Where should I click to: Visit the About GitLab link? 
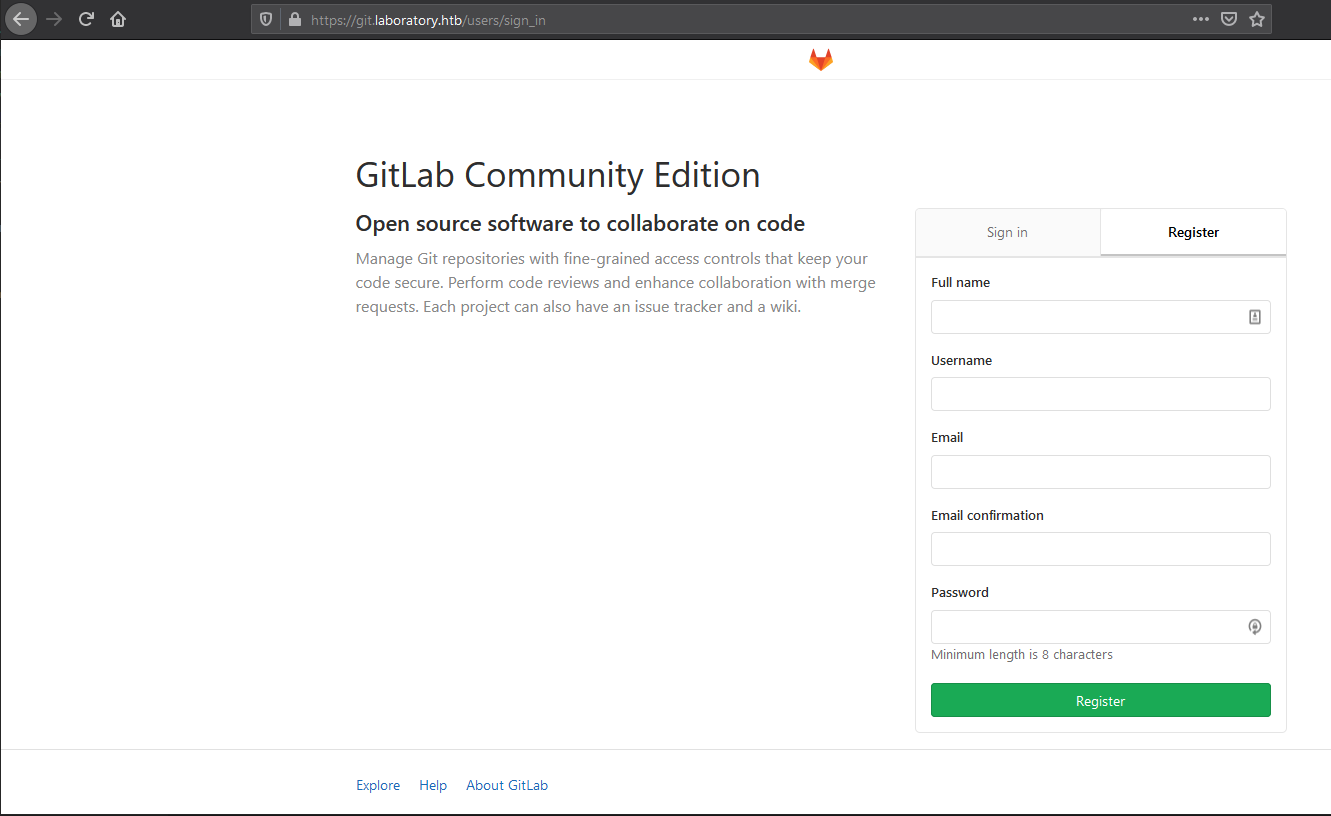point(507,785)
